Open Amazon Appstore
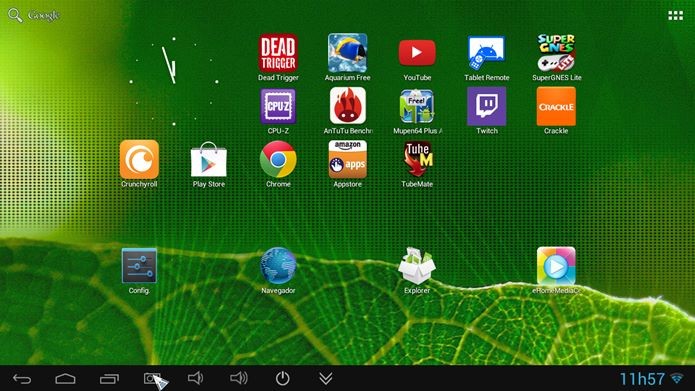Viewport: 695px width, 391px height. (x=348, y=160)
